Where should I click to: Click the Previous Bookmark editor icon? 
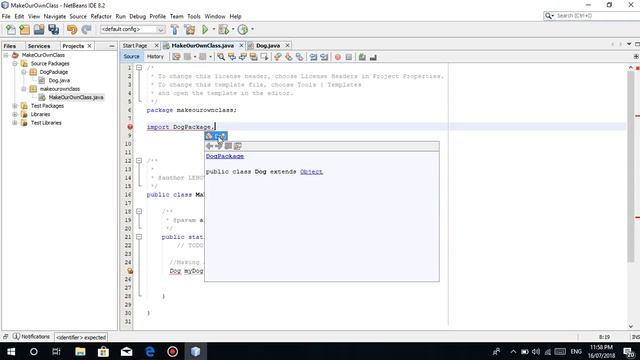click(278, 57)
